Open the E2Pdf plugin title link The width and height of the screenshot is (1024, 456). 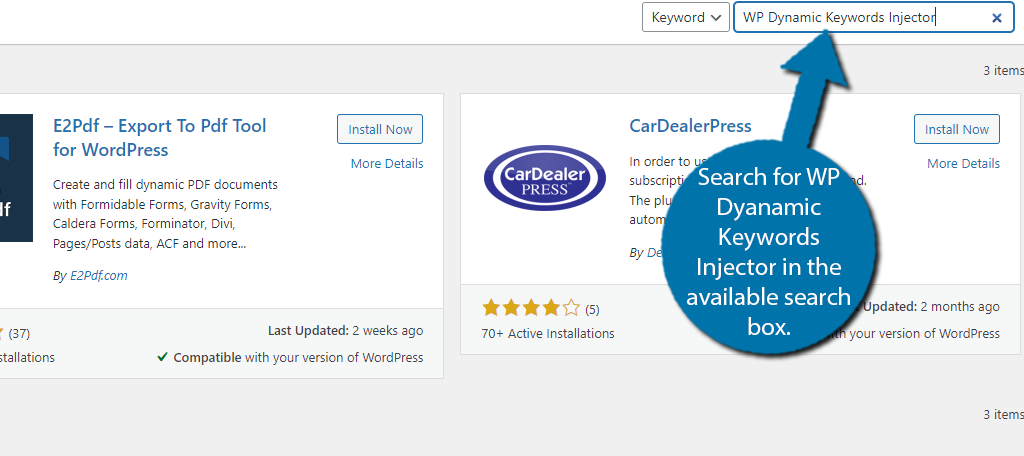[x=160, y=138]
